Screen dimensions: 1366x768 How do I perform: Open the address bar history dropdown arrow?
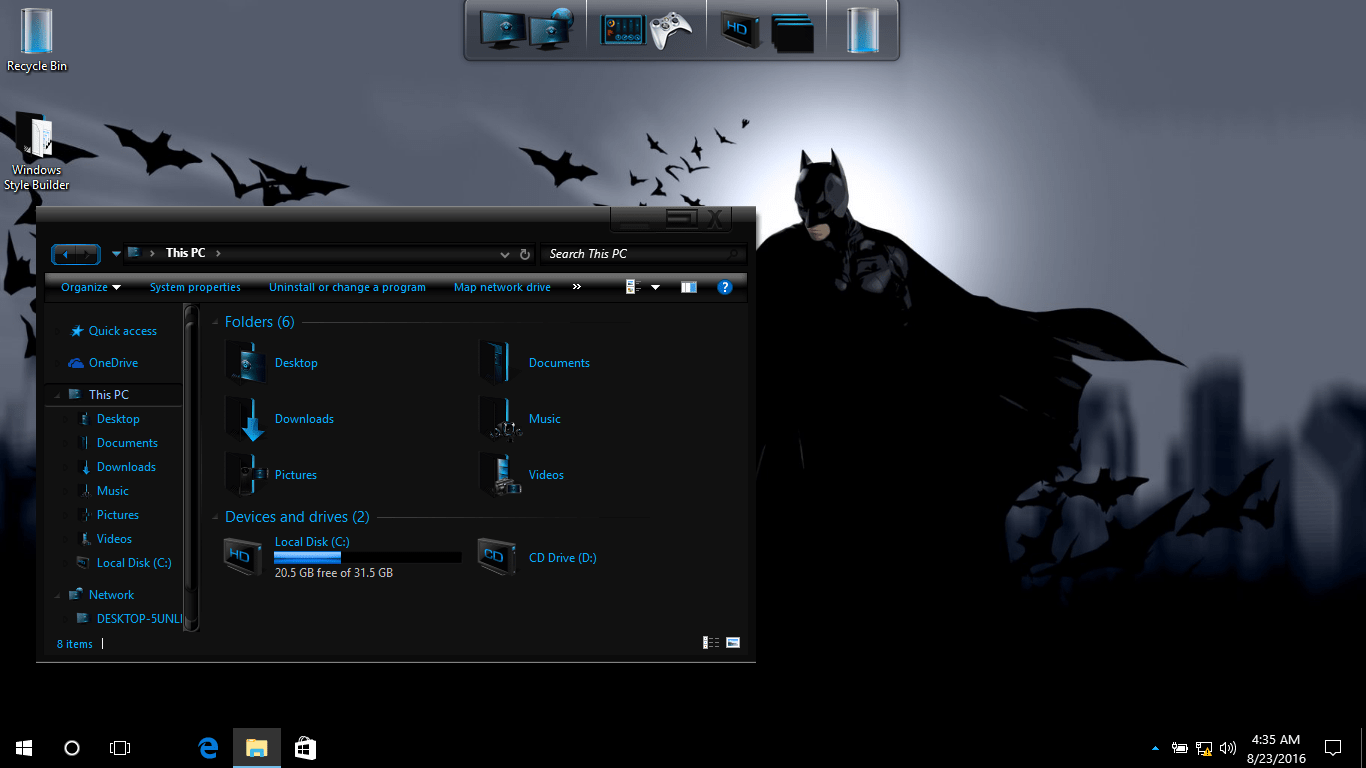point(504,254)
